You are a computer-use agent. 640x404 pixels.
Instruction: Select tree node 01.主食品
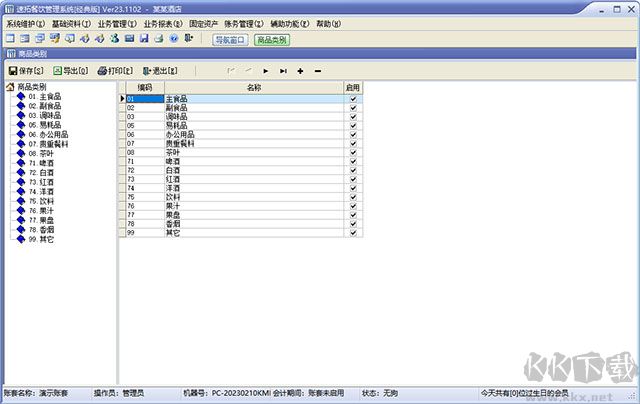click(44, 96)
